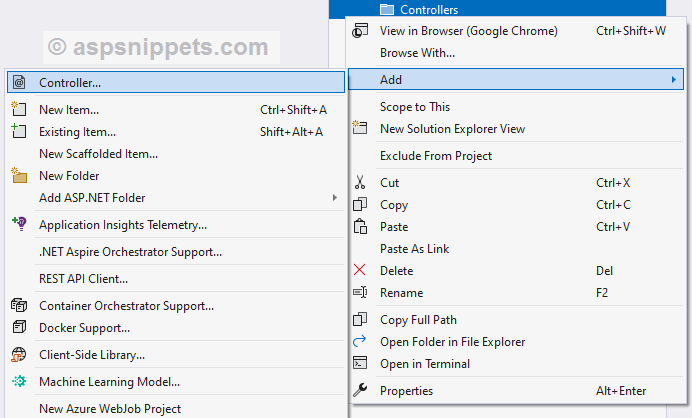
Task: Select Delete from context menu
Action: click(x=515, y=271)
